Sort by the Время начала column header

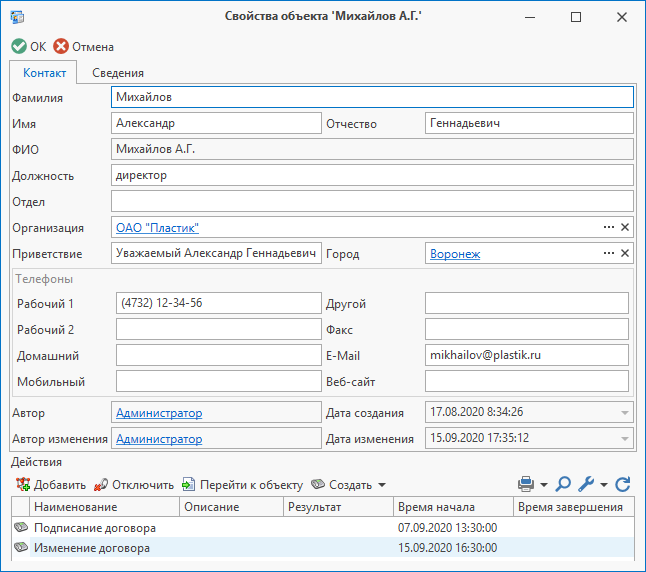(x=453, y=506)
